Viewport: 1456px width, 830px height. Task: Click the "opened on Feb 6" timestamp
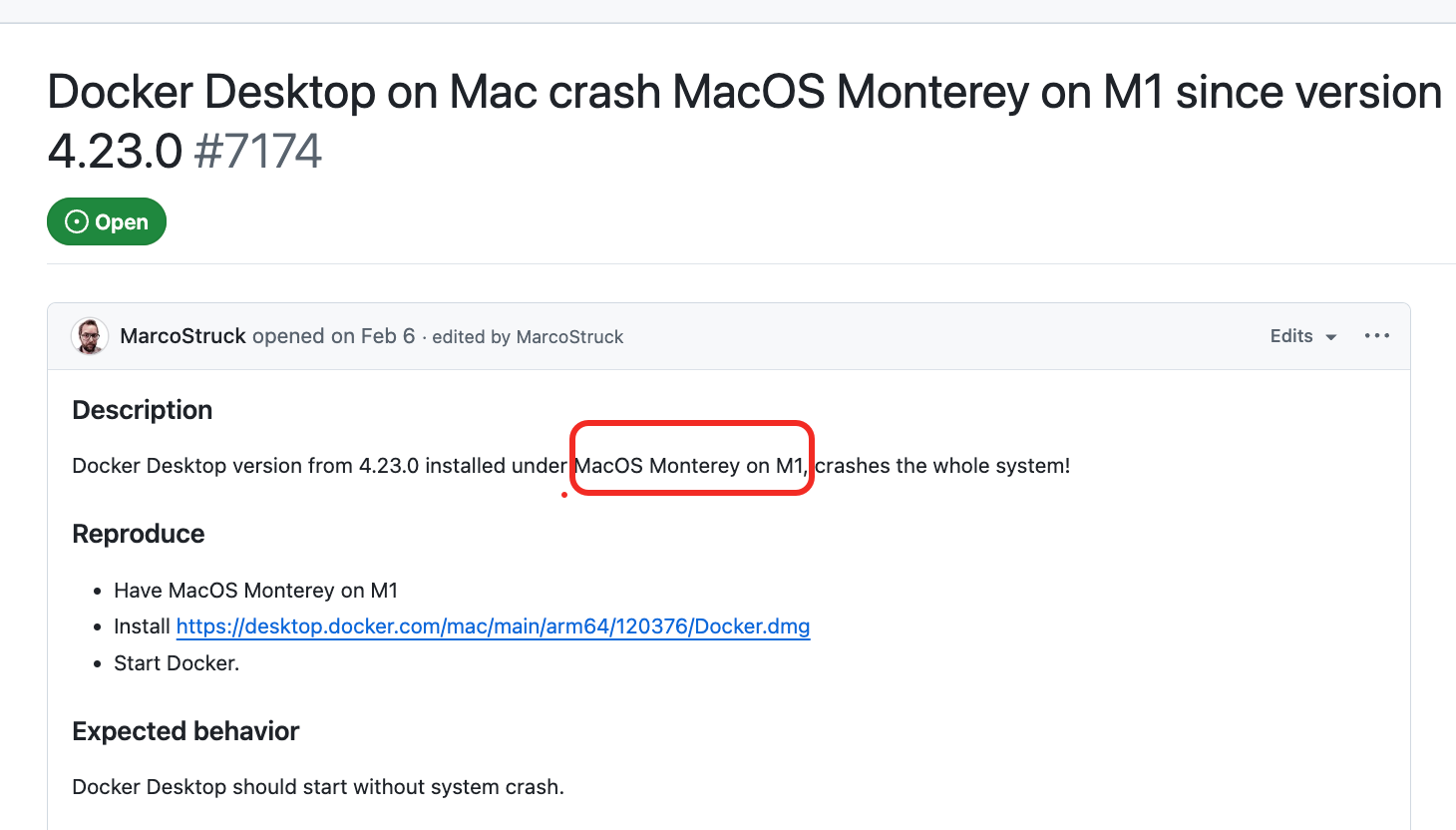(x=333, y=336)
